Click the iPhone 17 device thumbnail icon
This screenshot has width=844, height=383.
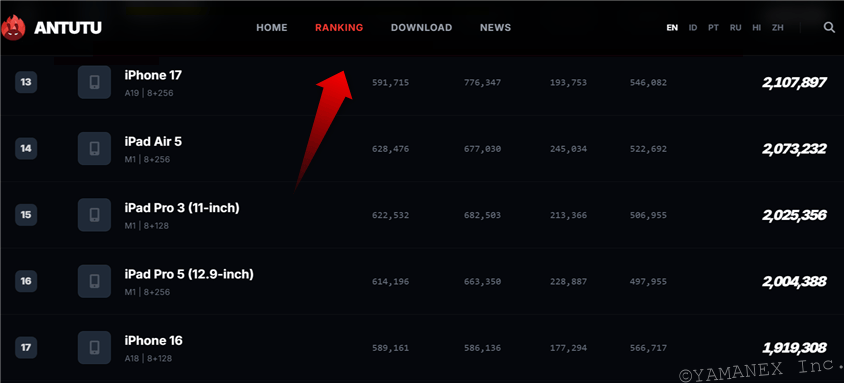tap(94, 82)
